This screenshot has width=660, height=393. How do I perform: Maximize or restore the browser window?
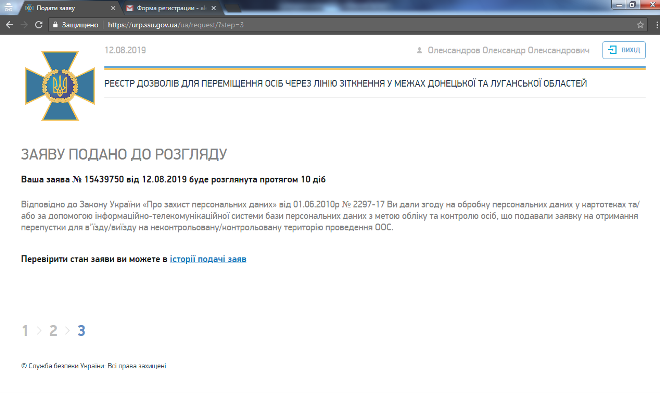(x=632, y=5)
